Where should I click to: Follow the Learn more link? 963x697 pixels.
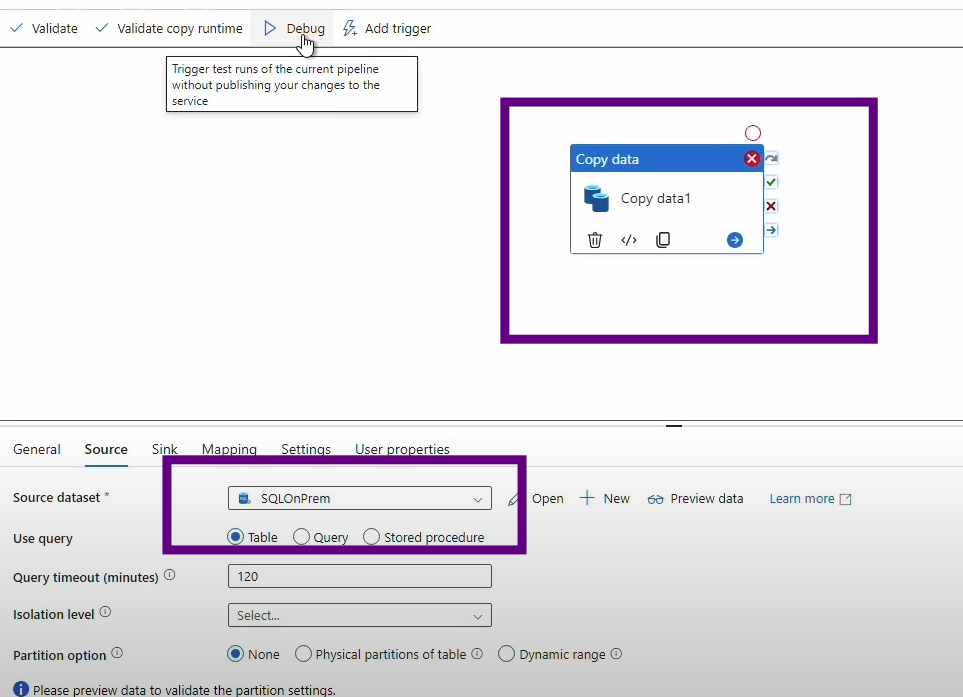(x=802, y=499)
